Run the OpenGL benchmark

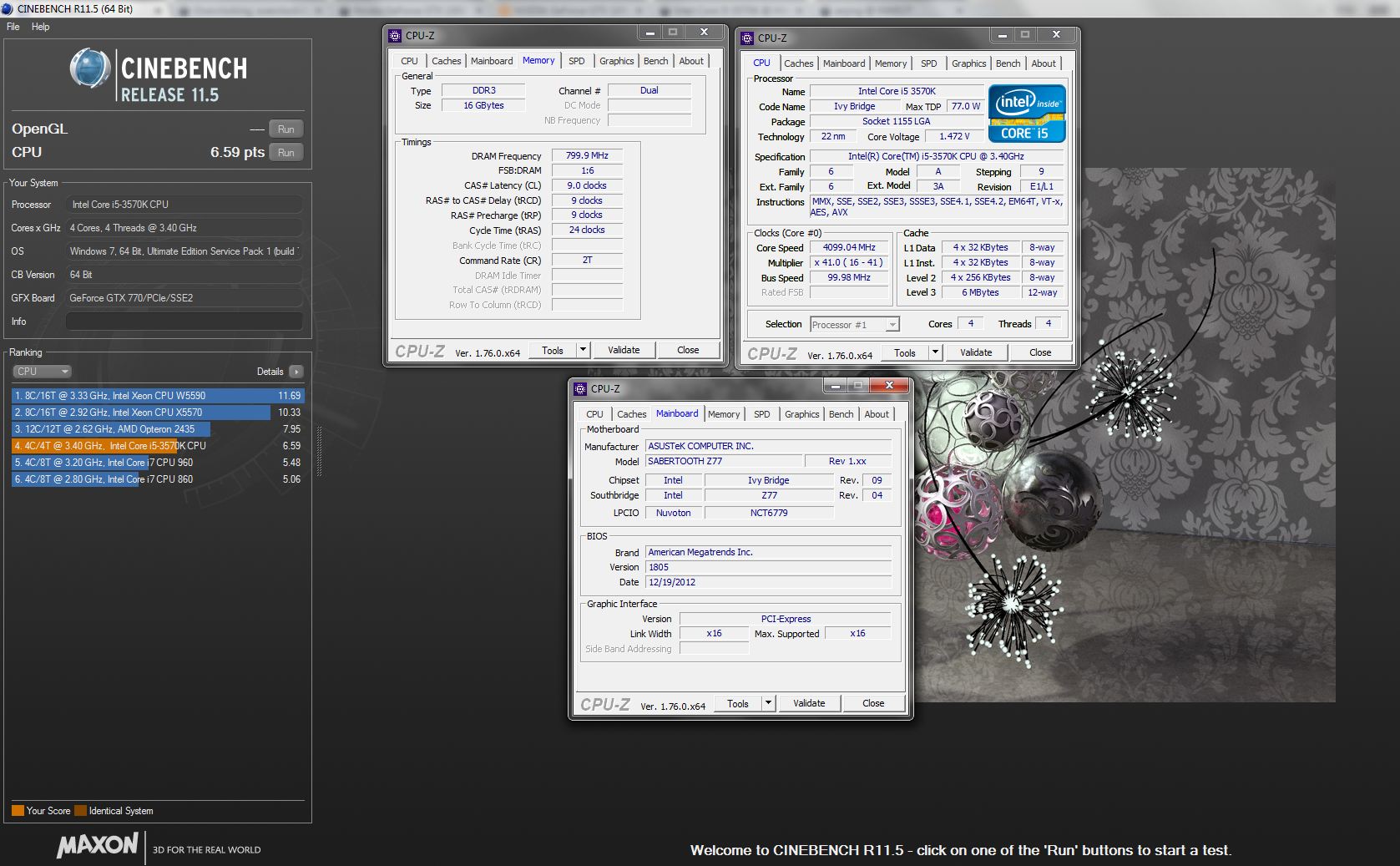click(x=286, y=129)
